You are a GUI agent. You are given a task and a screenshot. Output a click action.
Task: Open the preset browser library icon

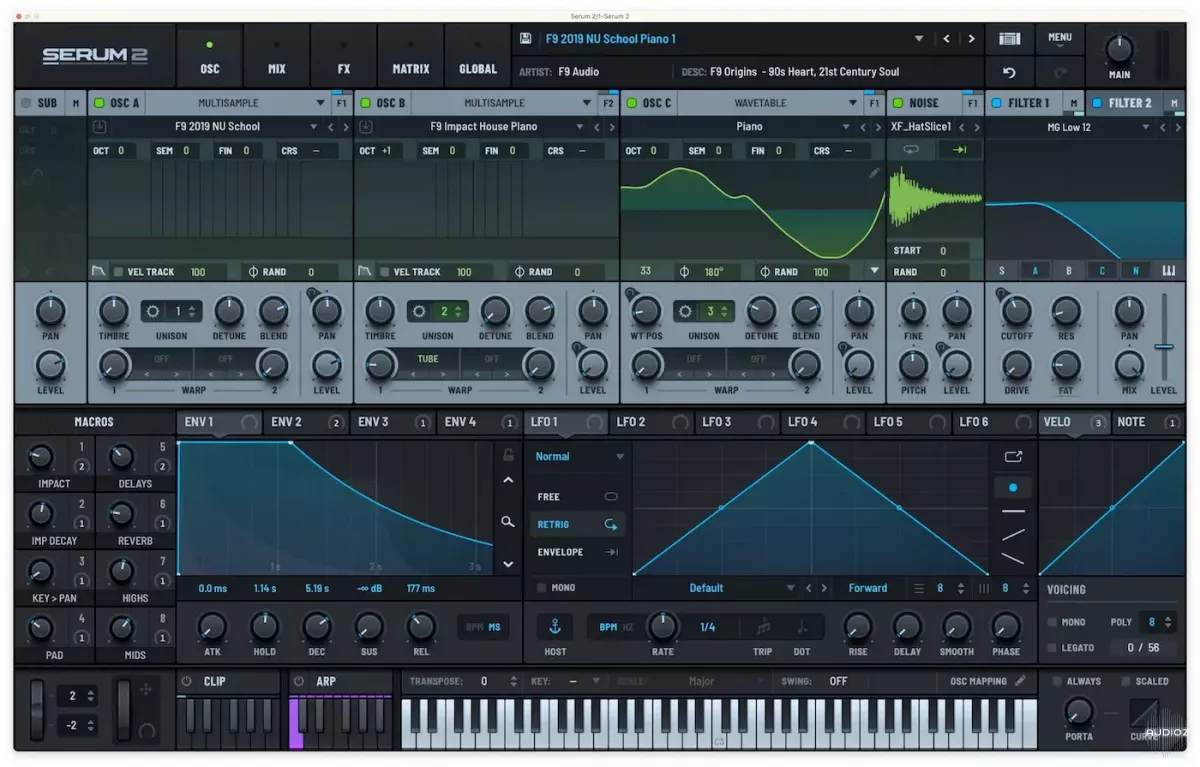click(x=1010, y=39)
